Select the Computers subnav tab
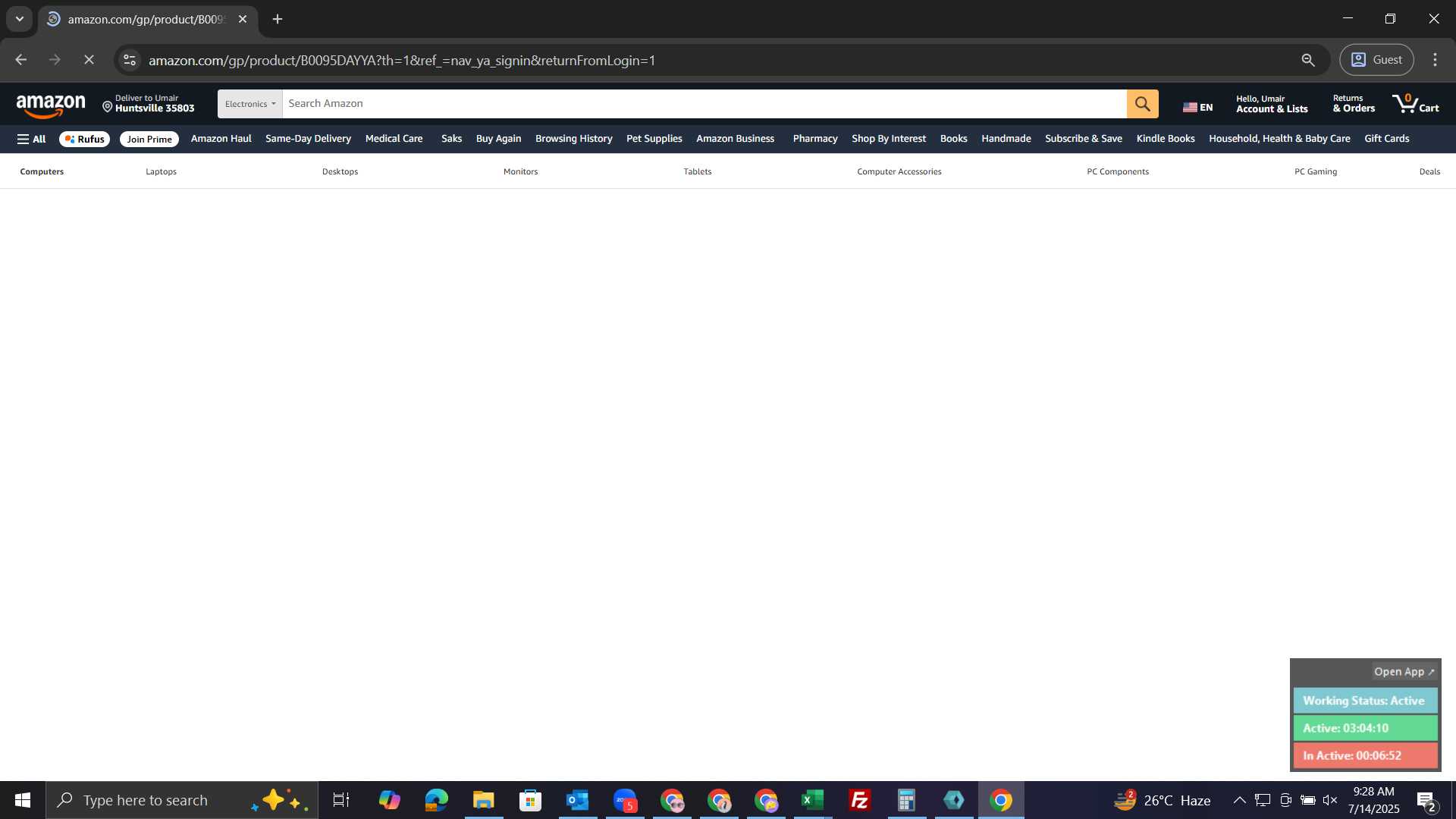The height and width of the screenshot is (819, 1456). [x=42, y=171]
